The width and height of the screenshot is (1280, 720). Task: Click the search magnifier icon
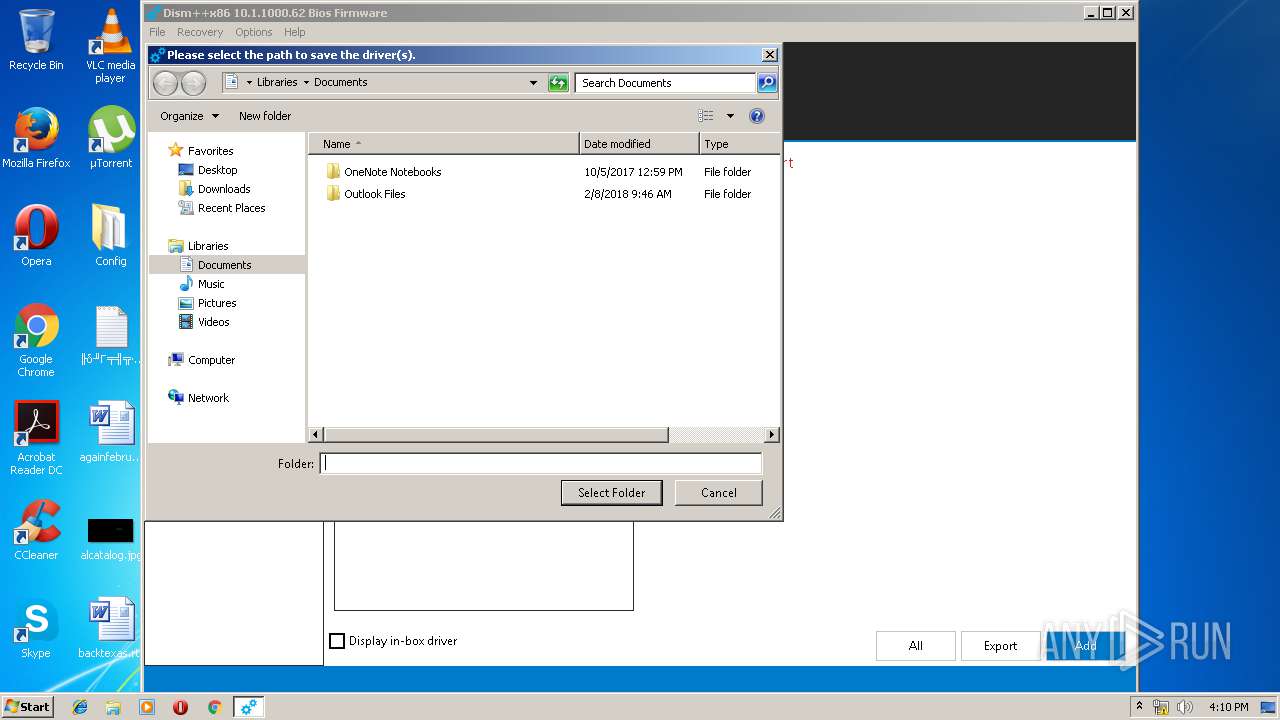tap(767, 83)
